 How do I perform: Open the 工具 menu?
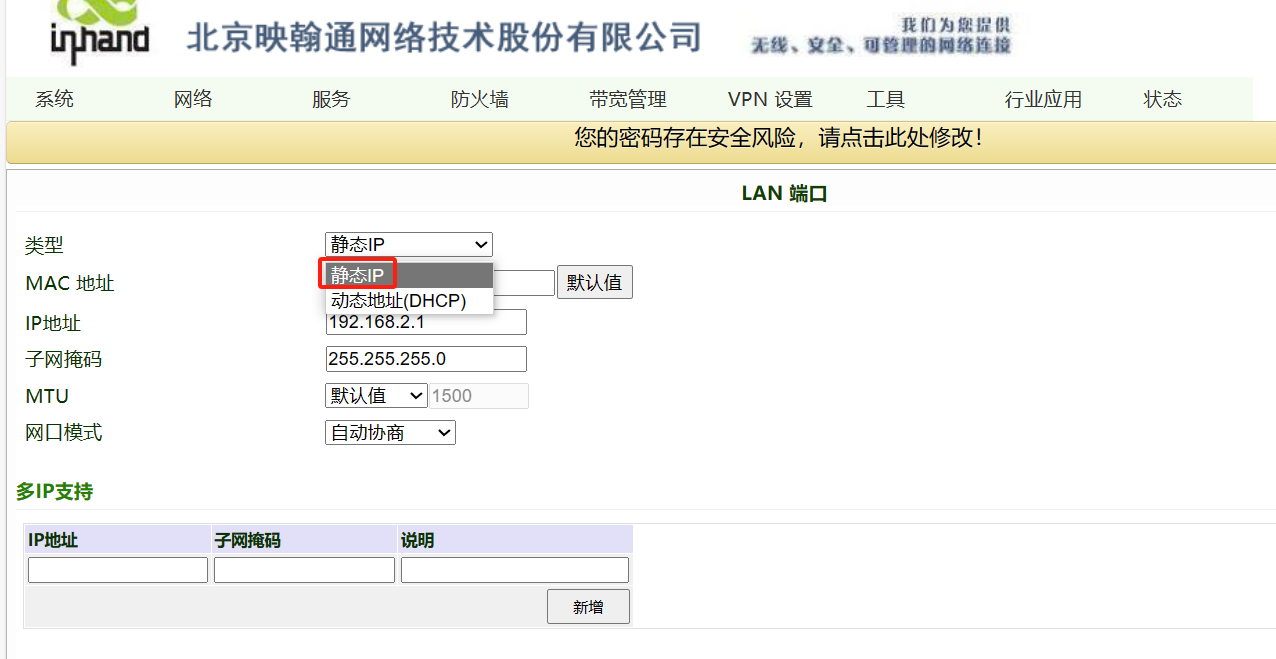tap(886, 99)
